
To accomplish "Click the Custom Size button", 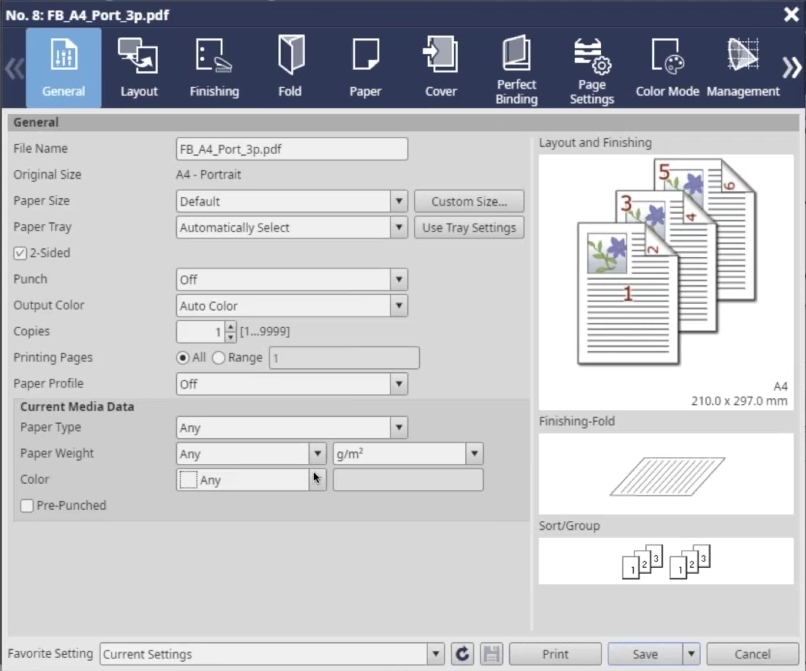I will click(469, 202).
